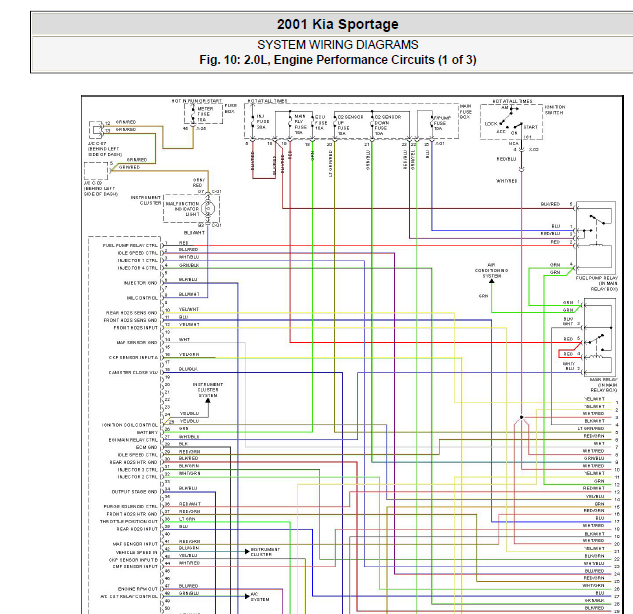
Task: Click the IGNITION COIL CONTROL pin label
Action: pos(130,425)
